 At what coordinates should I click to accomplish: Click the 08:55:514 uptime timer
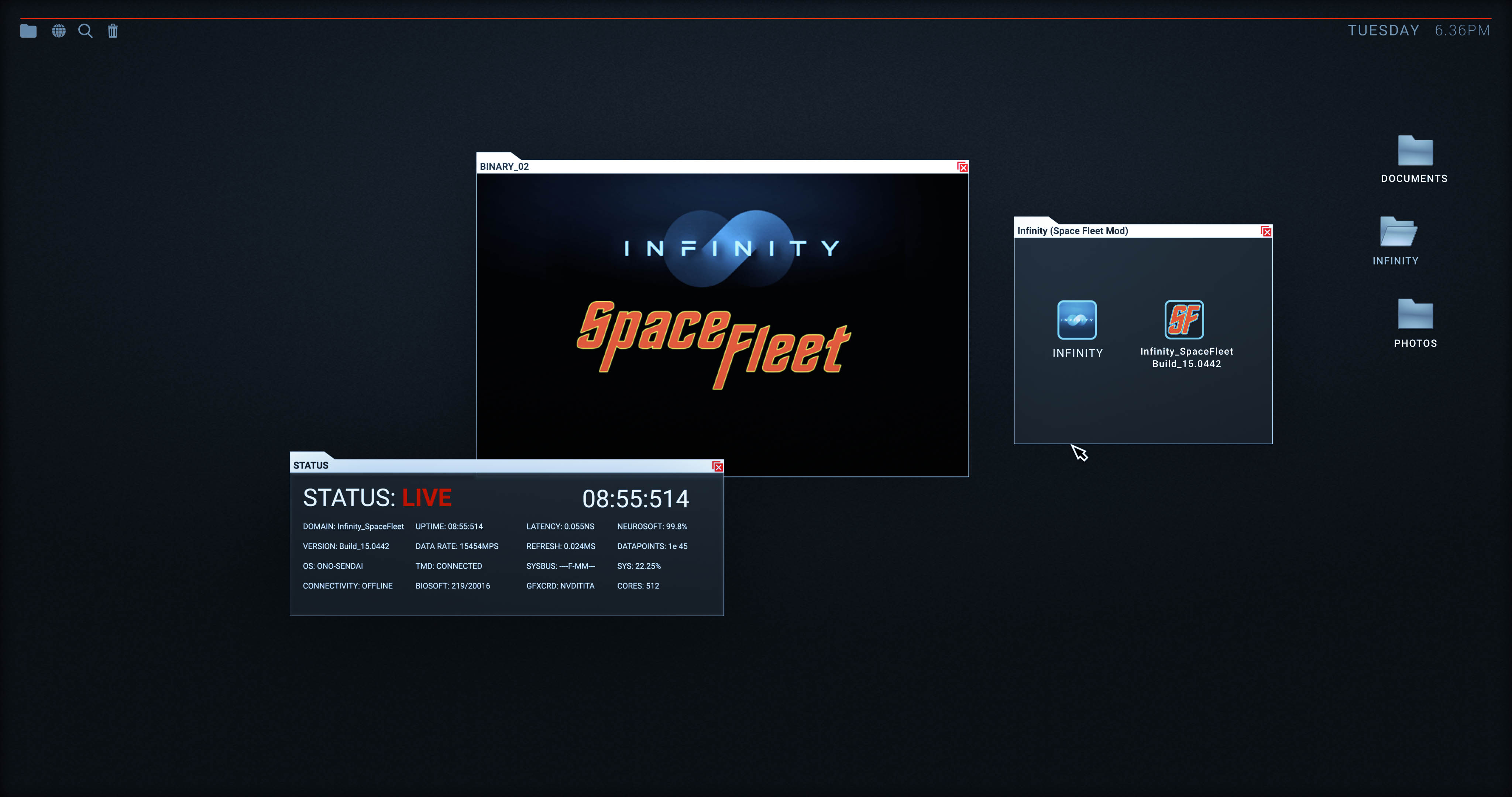[635, 499]
